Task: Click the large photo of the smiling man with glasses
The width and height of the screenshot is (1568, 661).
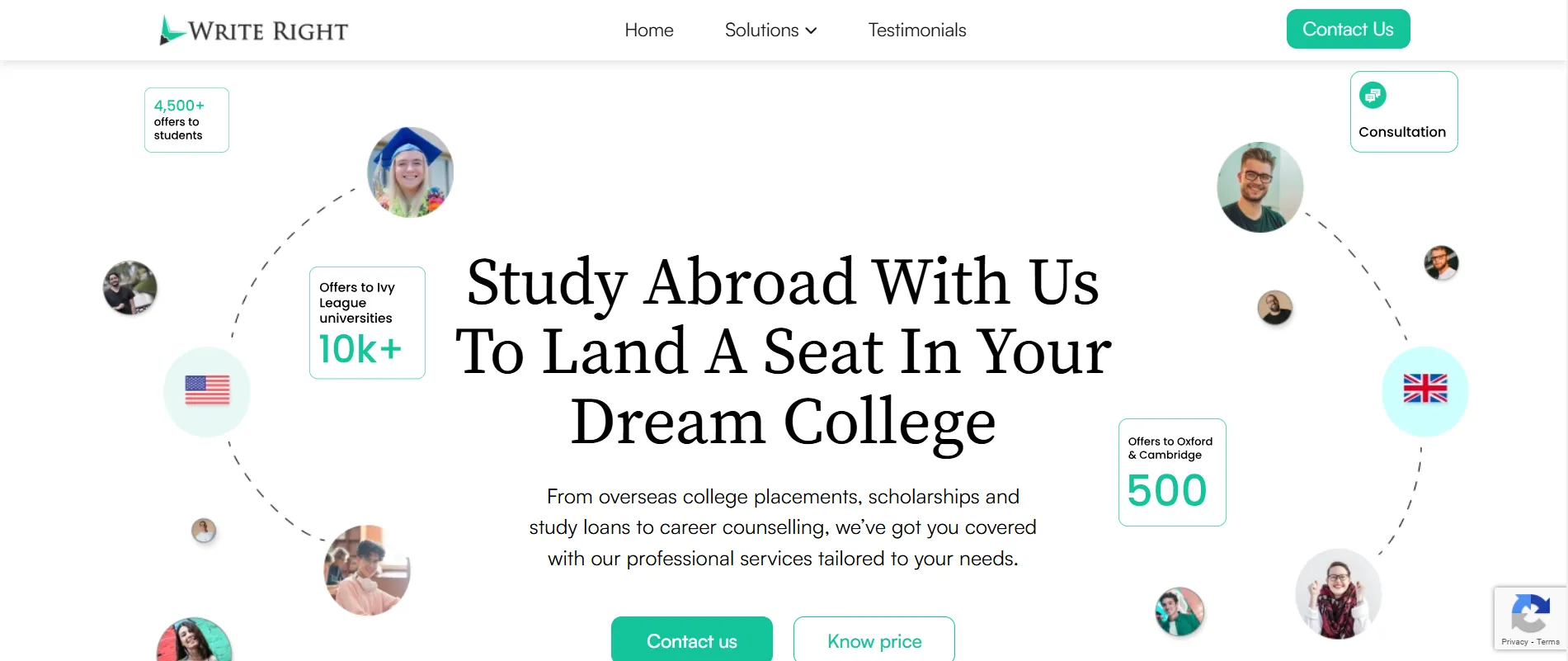Action: tap(1260, 187)
